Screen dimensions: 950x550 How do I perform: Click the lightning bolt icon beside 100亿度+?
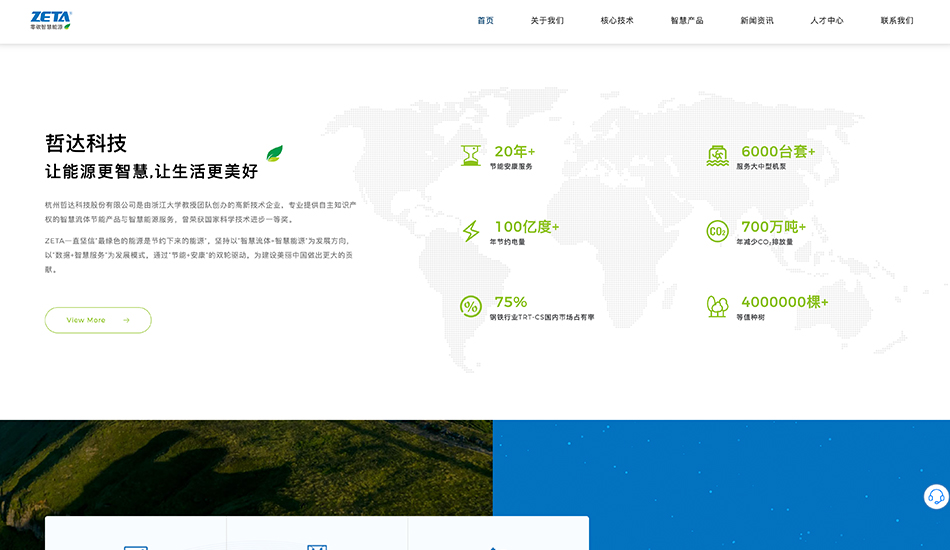point(470,231)
